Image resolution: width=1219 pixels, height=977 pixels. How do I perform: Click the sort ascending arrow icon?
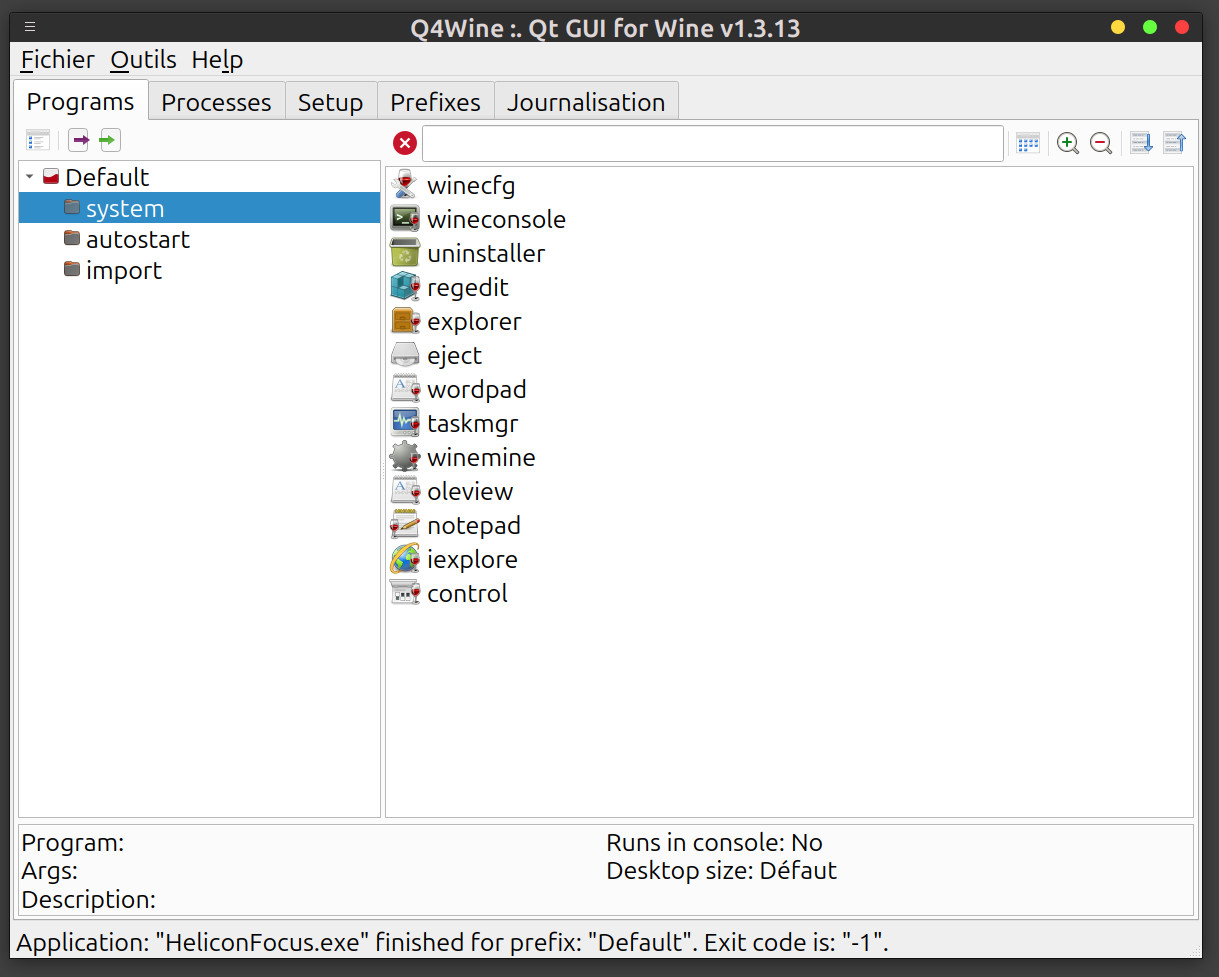point(1174,143)
